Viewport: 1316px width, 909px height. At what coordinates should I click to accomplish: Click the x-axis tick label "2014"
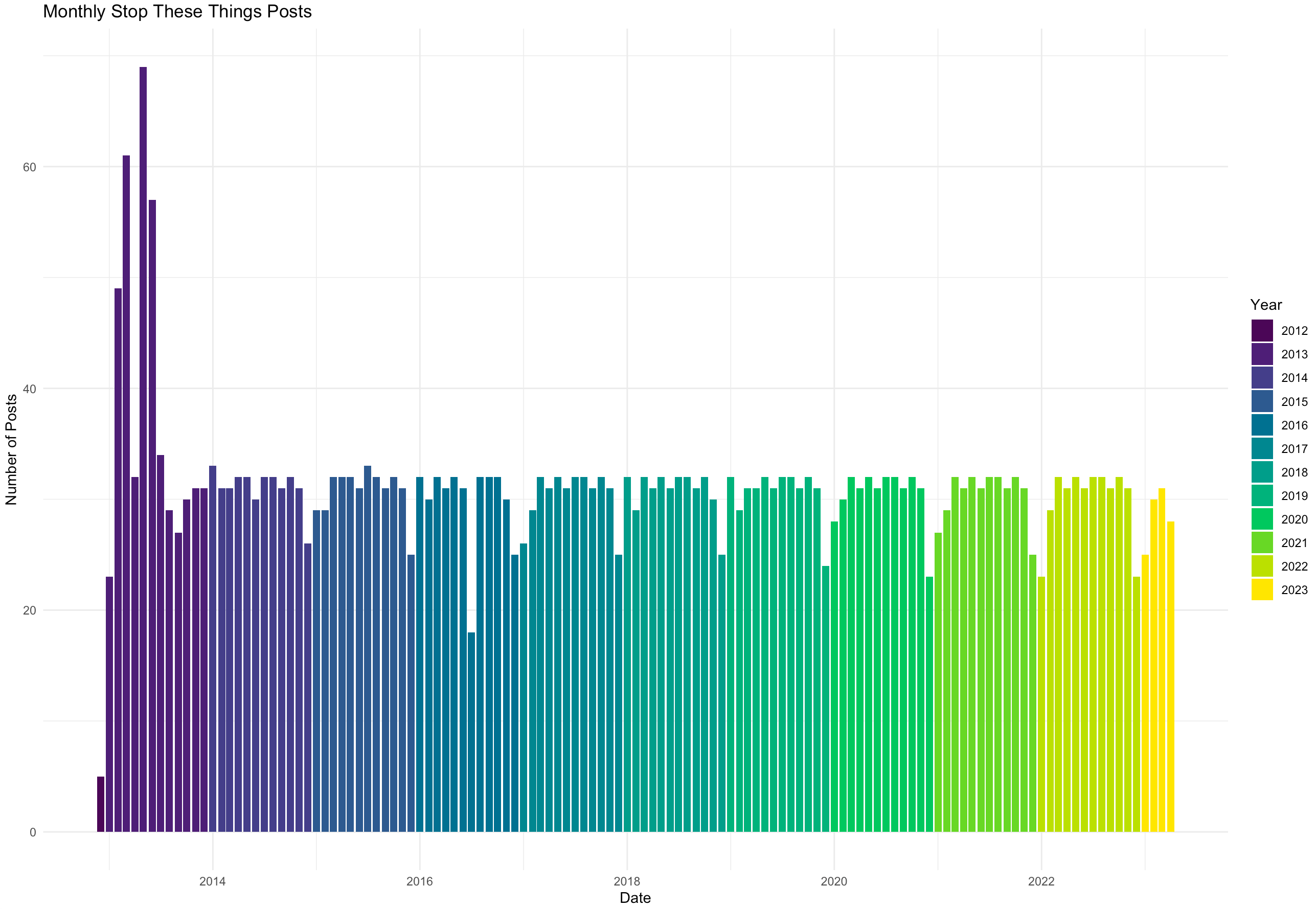point(212,882)
